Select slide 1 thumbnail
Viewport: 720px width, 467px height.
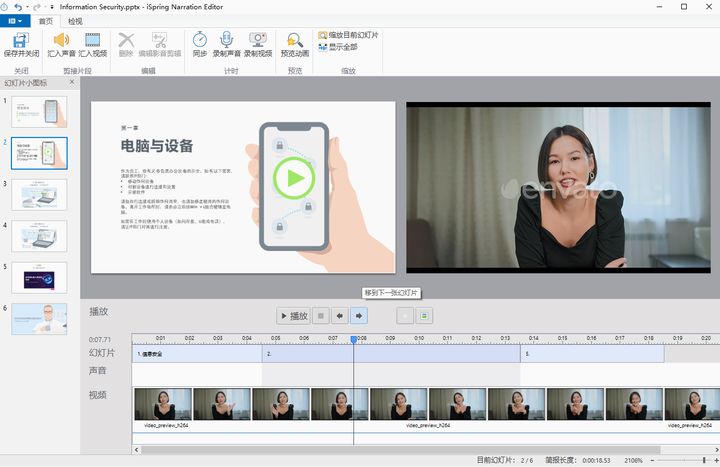[39, 112]
